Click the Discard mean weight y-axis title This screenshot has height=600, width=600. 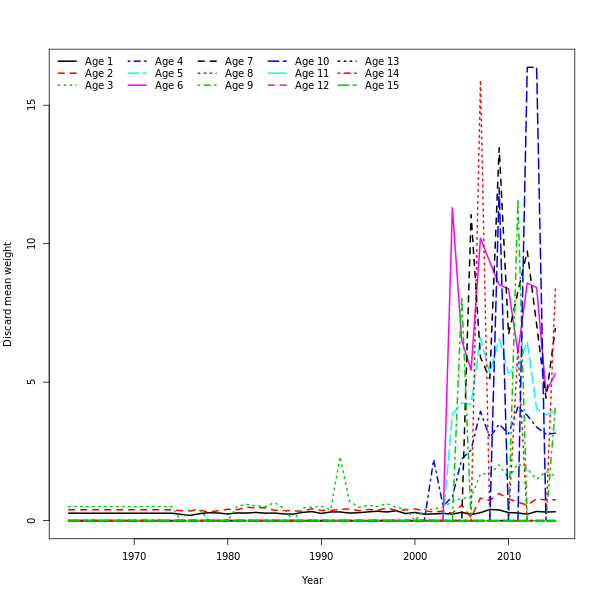tap(8, 294)
